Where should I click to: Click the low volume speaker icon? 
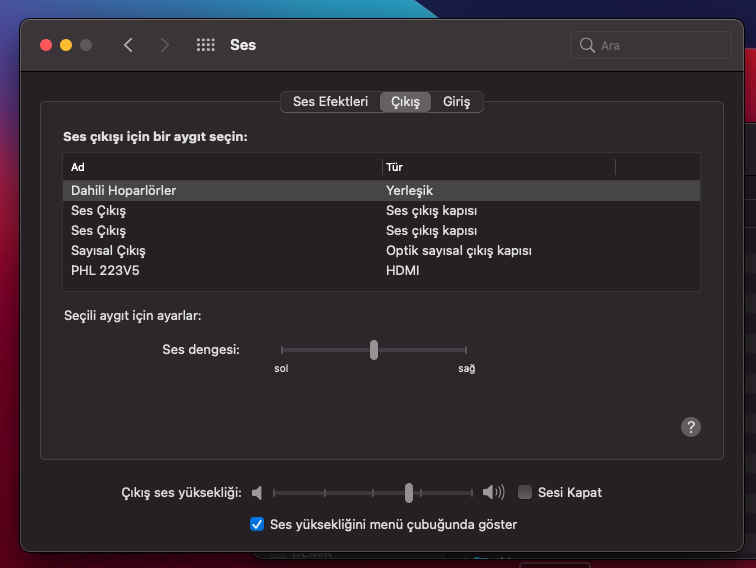click(258, 493)
